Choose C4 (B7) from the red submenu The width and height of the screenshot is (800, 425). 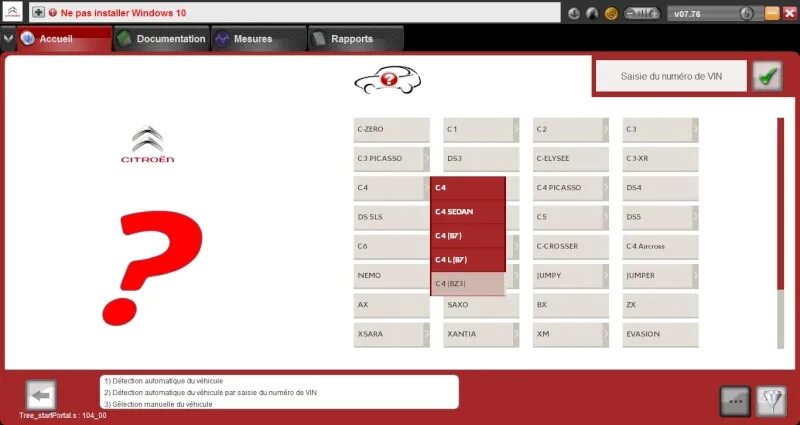click(468, 236)
